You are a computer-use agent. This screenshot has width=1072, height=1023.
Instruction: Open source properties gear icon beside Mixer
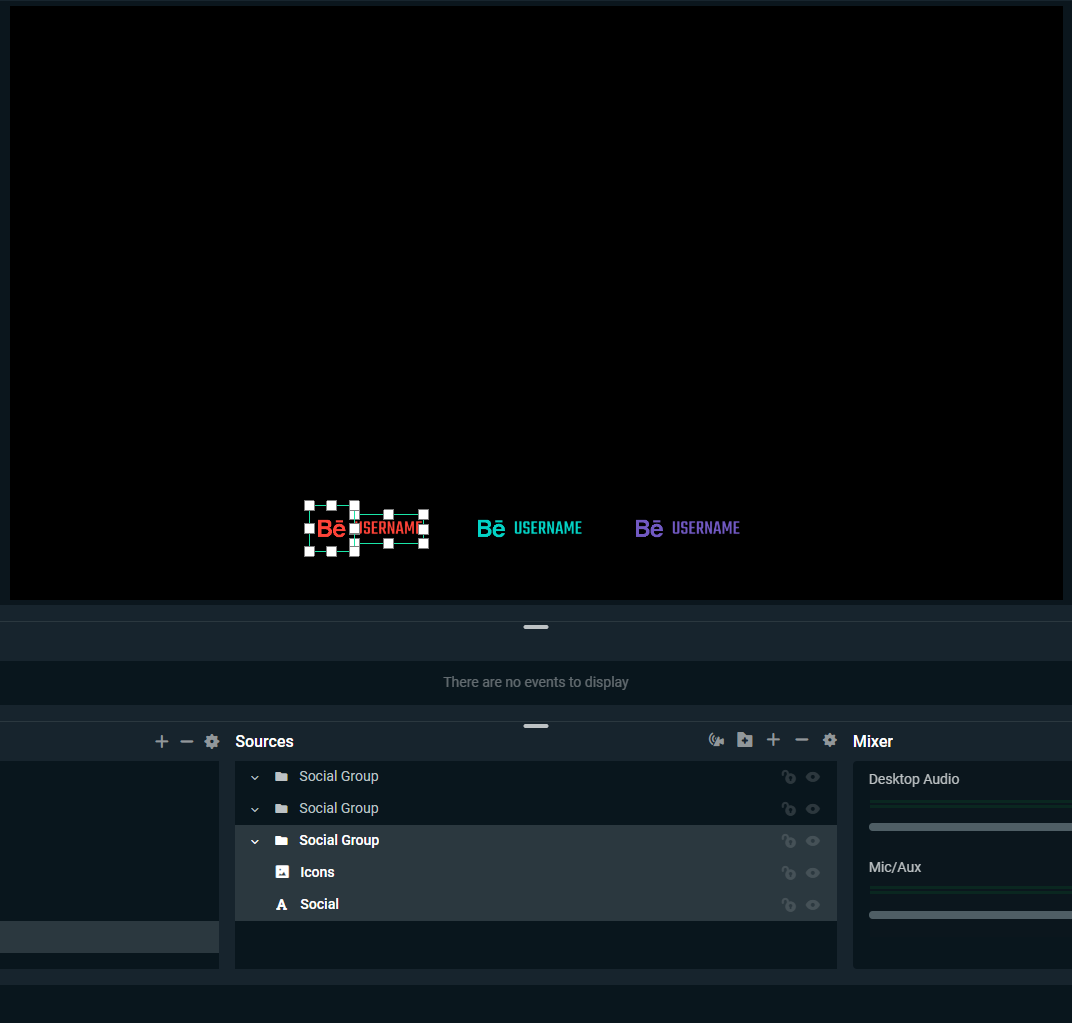click(x=830, y=740)
